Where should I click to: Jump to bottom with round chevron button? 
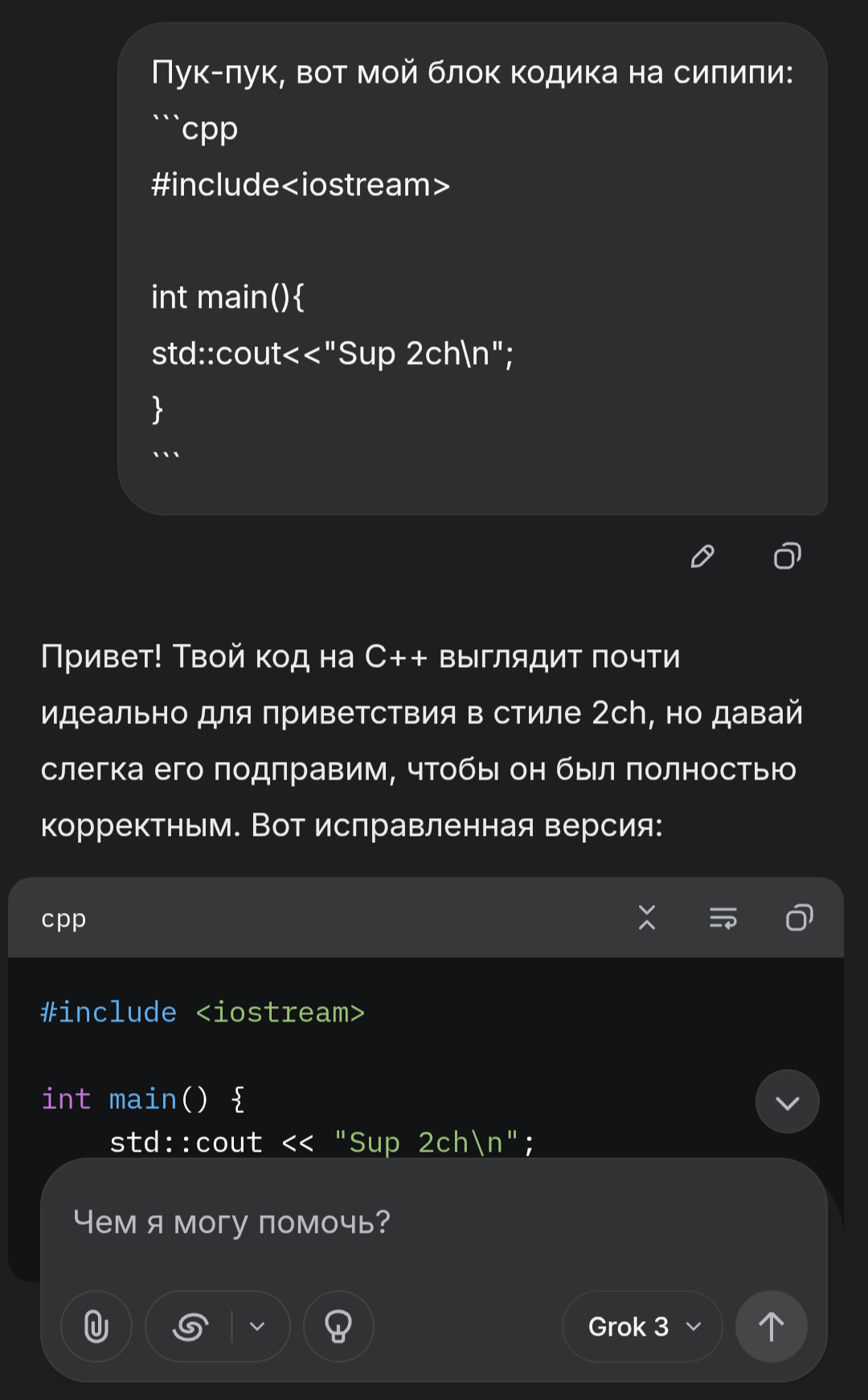[x=788, y=1102]
